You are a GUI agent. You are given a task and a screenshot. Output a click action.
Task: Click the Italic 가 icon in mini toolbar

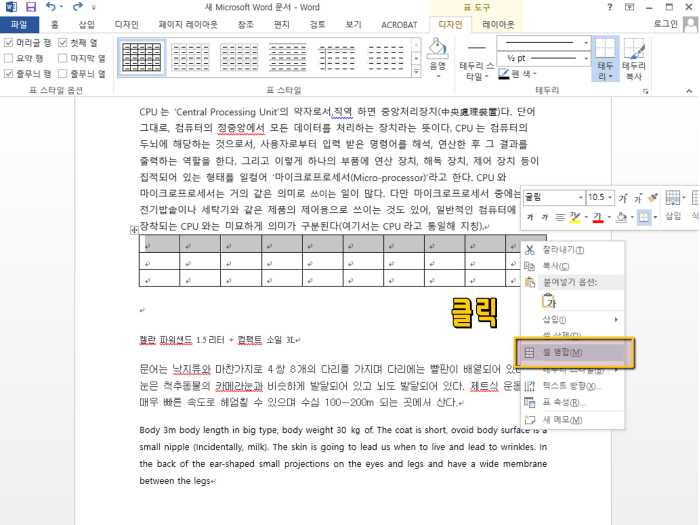pyautogui.click(x=545, y=217)
